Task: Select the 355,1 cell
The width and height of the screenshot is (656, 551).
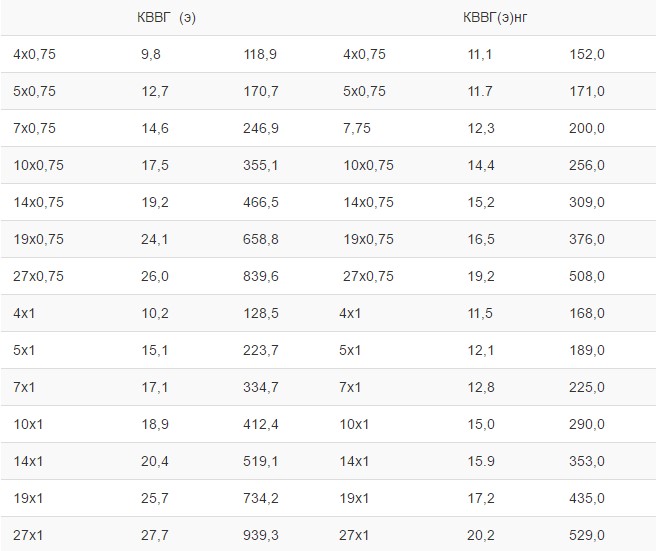Action: [261, 166]
